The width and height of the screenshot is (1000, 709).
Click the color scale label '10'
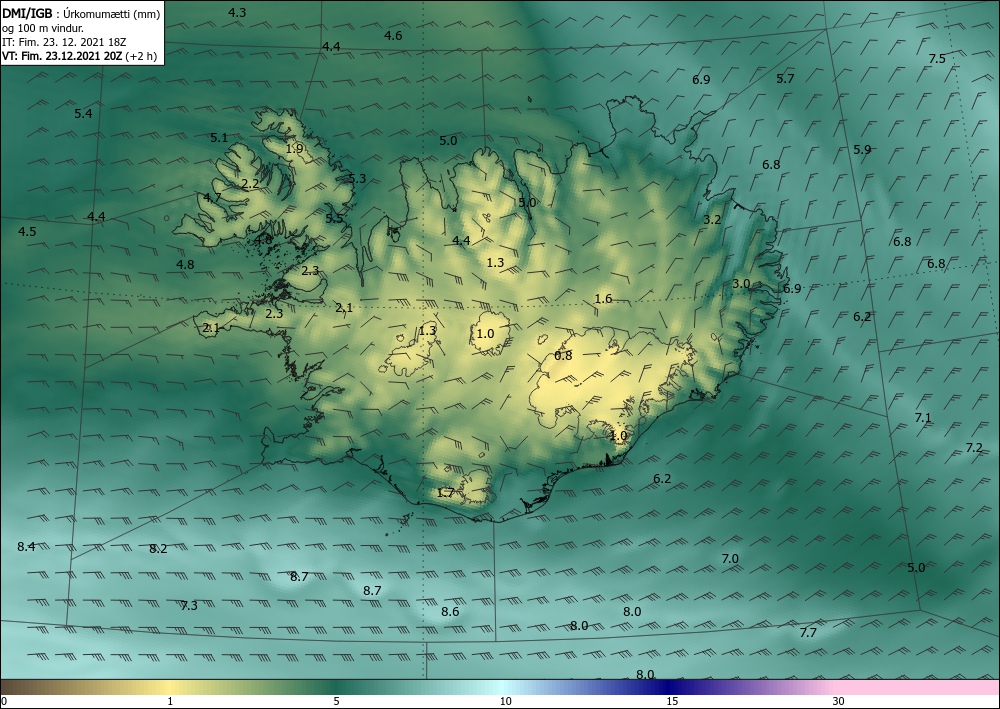tap(505, 701)
